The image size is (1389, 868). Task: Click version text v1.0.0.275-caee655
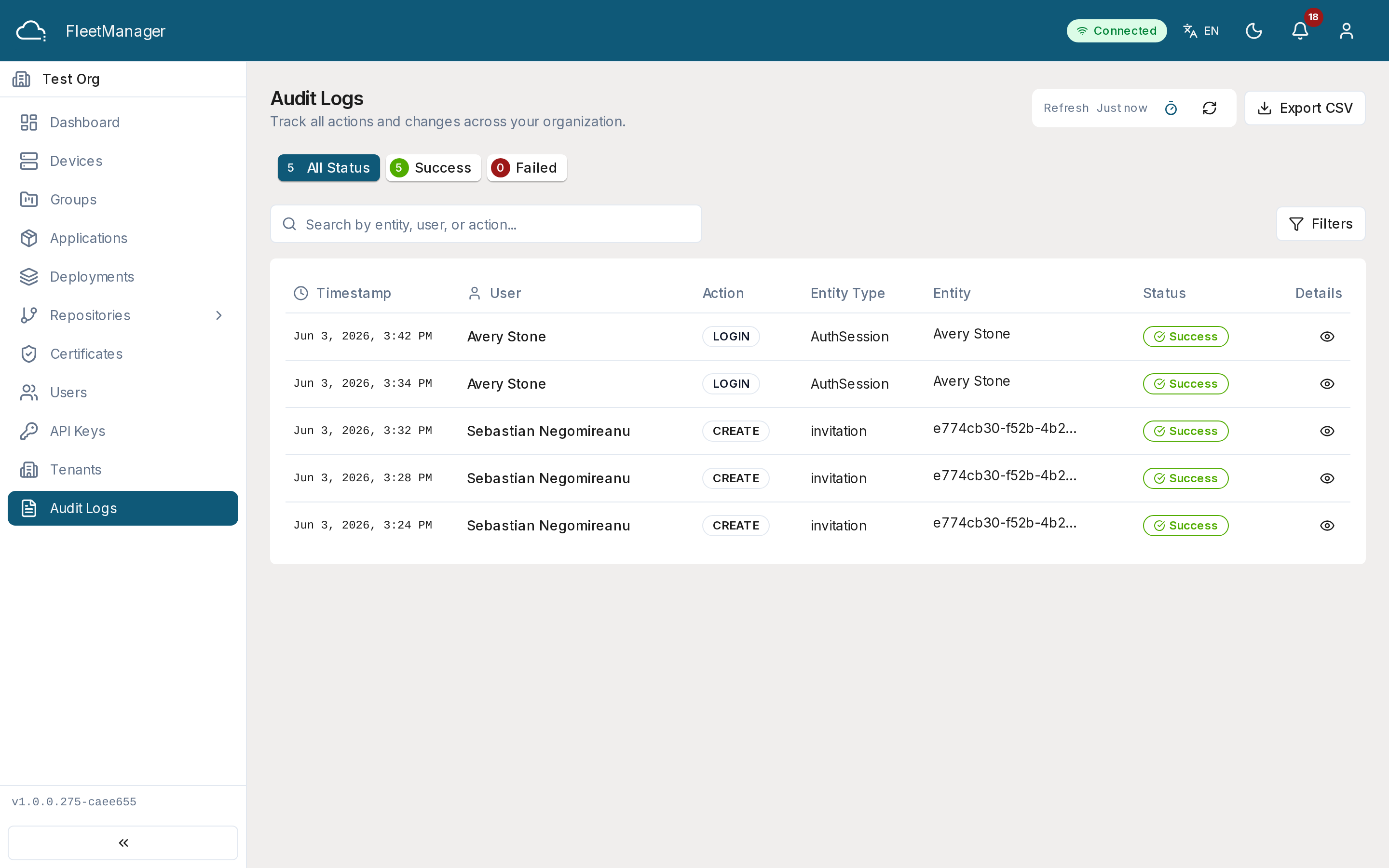point(74,802)
